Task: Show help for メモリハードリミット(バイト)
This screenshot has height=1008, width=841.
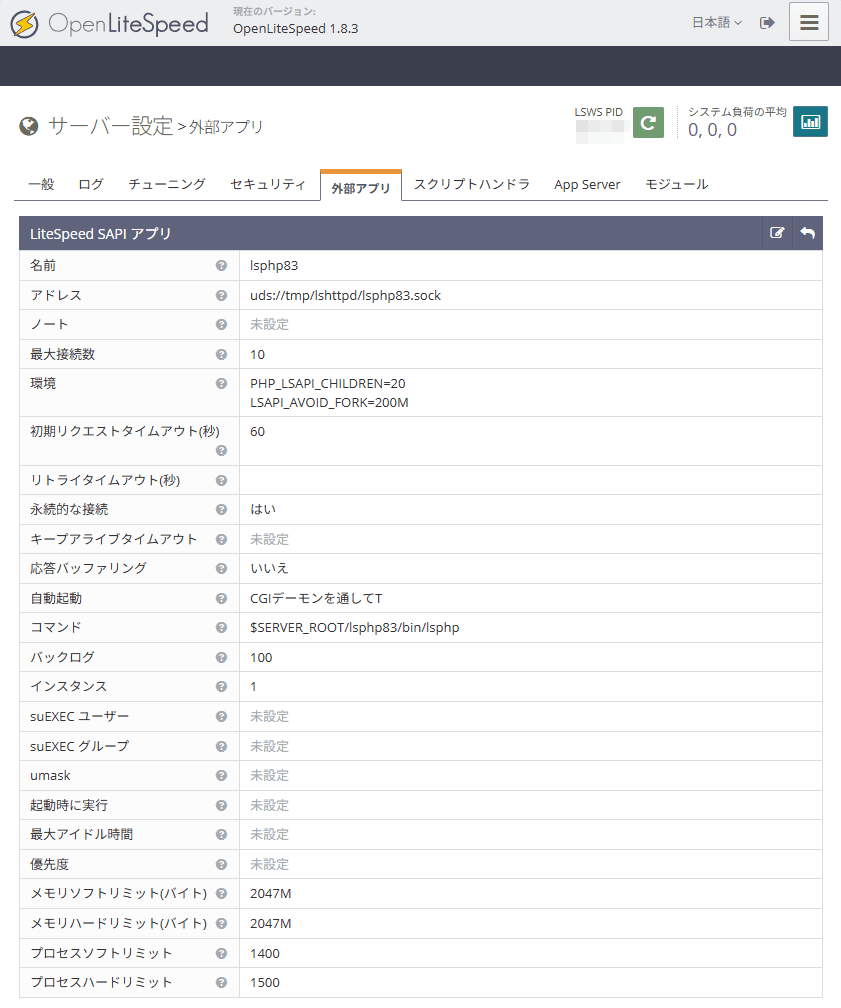Action: pyautogui.click(x=221, y=924)
